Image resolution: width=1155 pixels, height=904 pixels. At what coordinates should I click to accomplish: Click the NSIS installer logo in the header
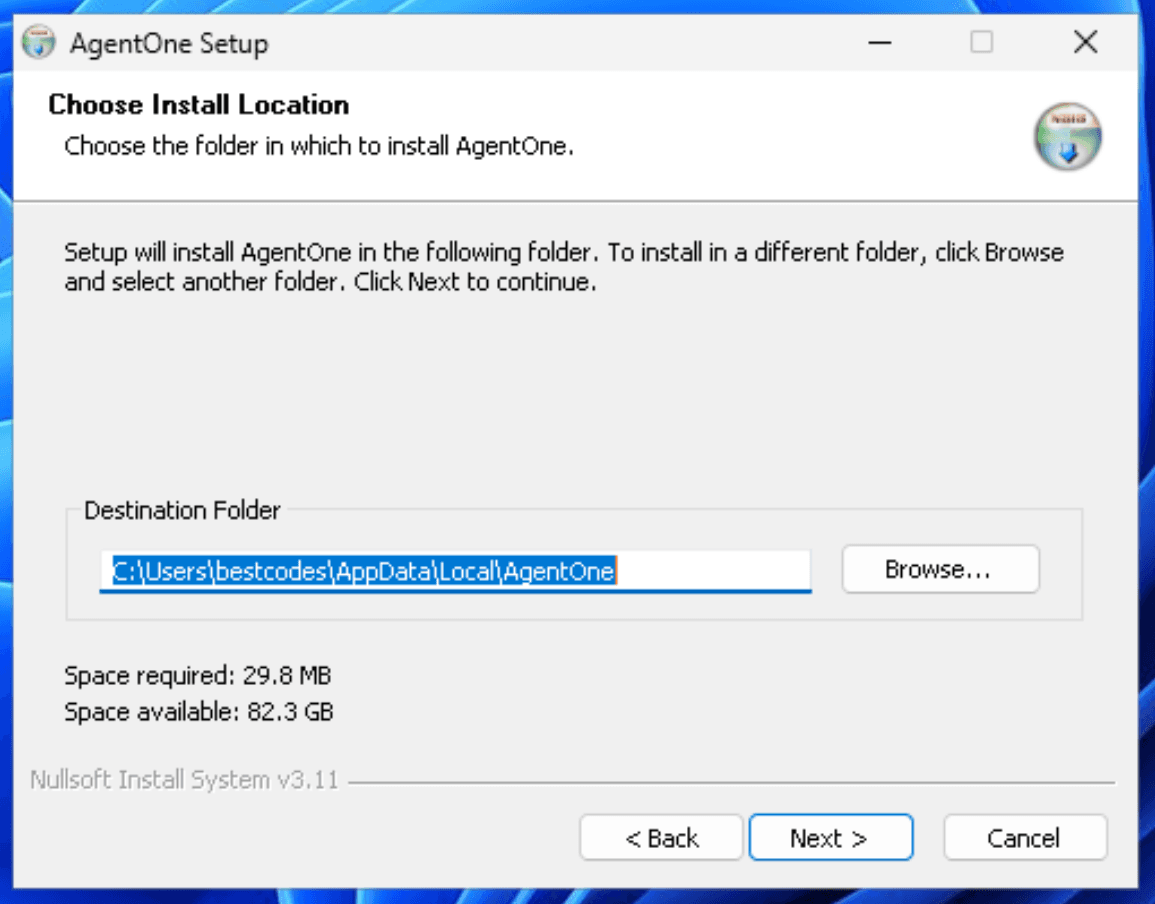click(1066, 137)
